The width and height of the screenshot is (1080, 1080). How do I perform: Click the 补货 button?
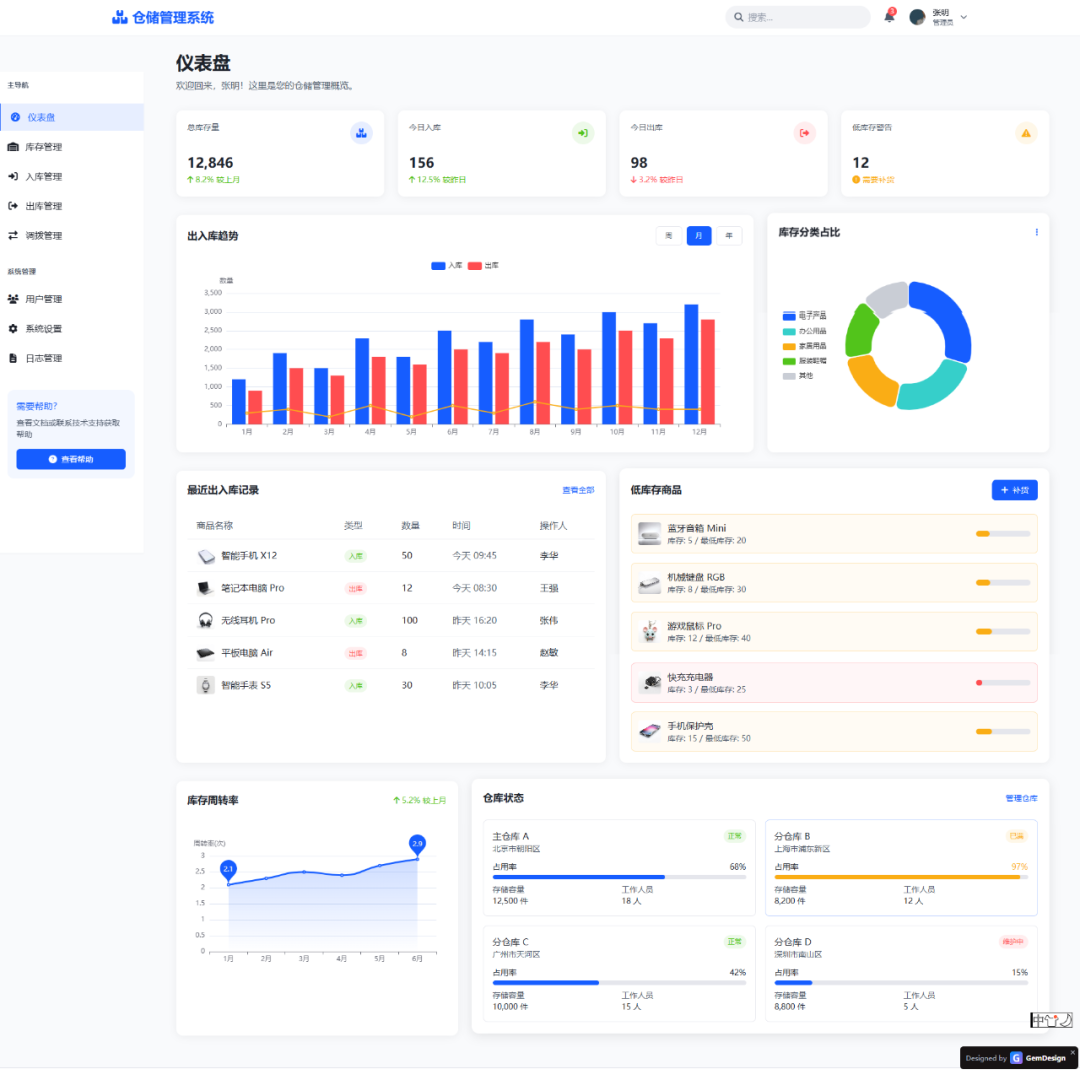[x=1015, y=490]
